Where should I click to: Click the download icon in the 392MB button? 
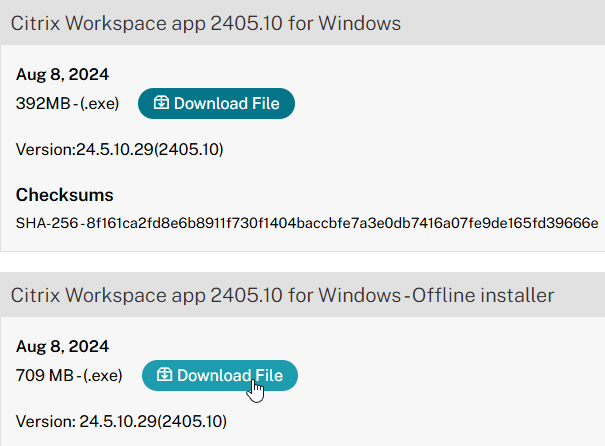[161, 103]
